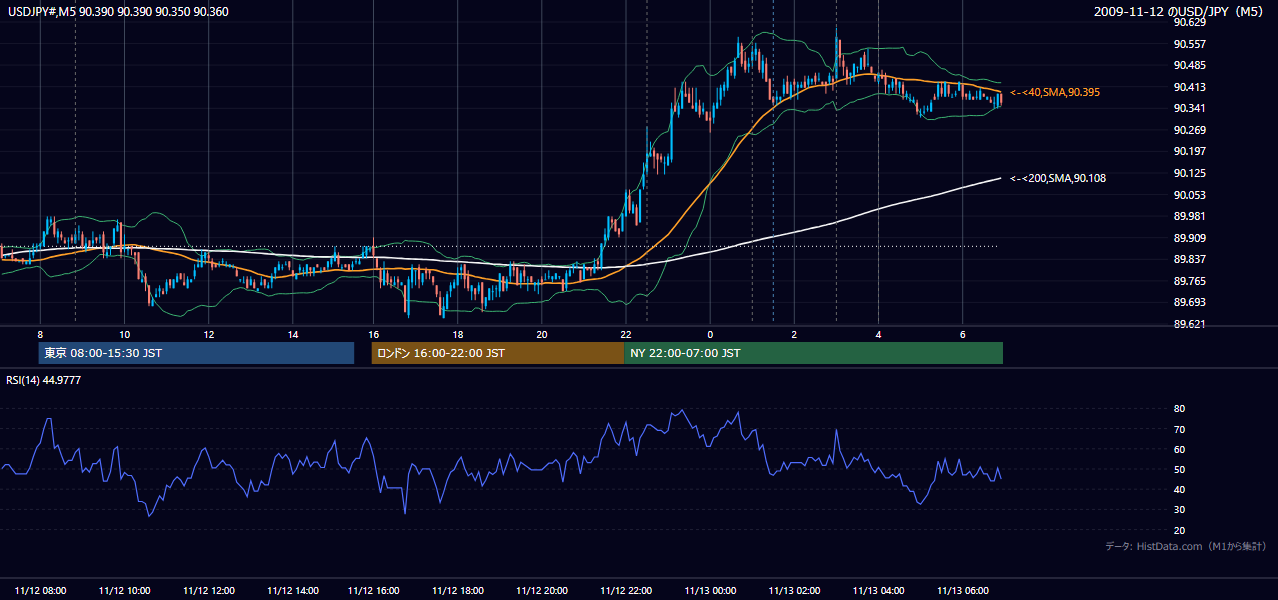Click the 89.765 price axis label
This screenshot has width=1278, height=600.
tap(1189, 281)
